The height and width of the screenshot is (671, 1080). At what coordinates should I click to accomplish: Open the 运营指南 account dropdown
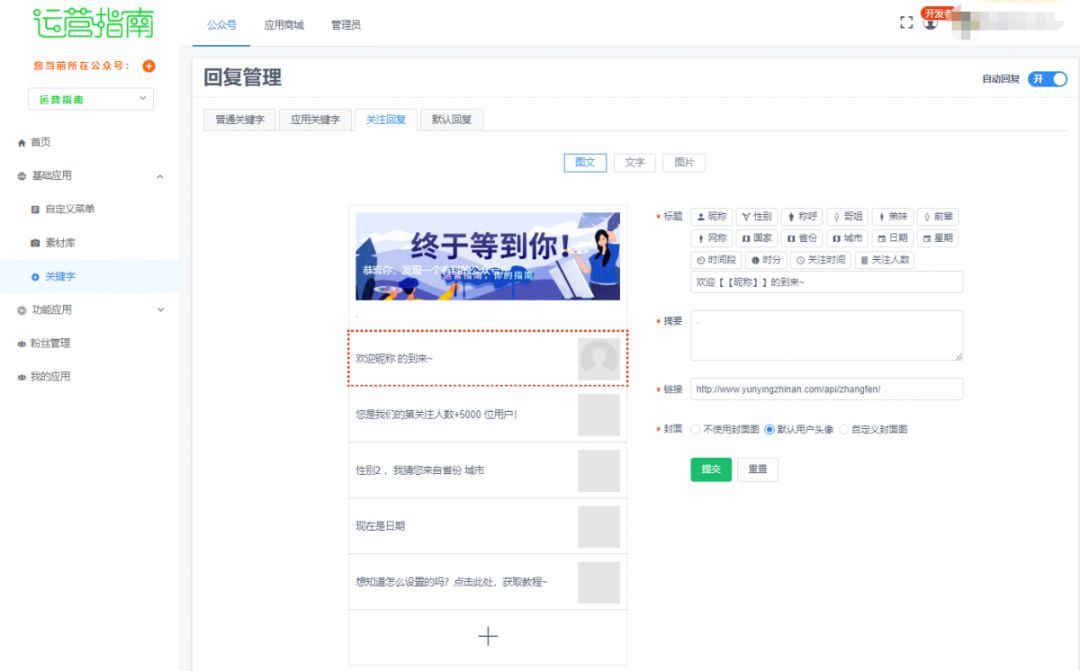[x=90, y=99]
